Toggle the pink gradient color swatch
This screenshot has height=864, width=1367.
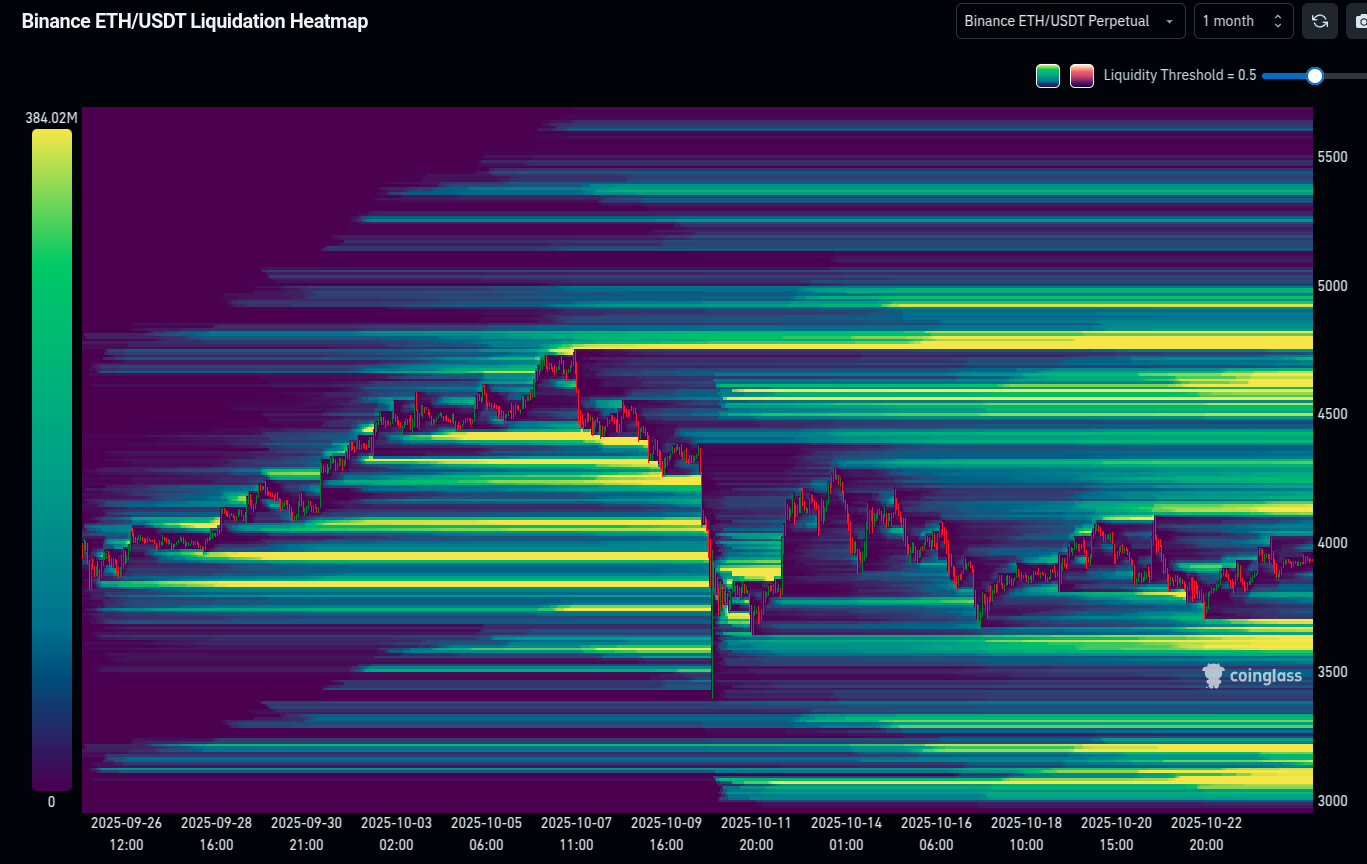(1081, 76)
